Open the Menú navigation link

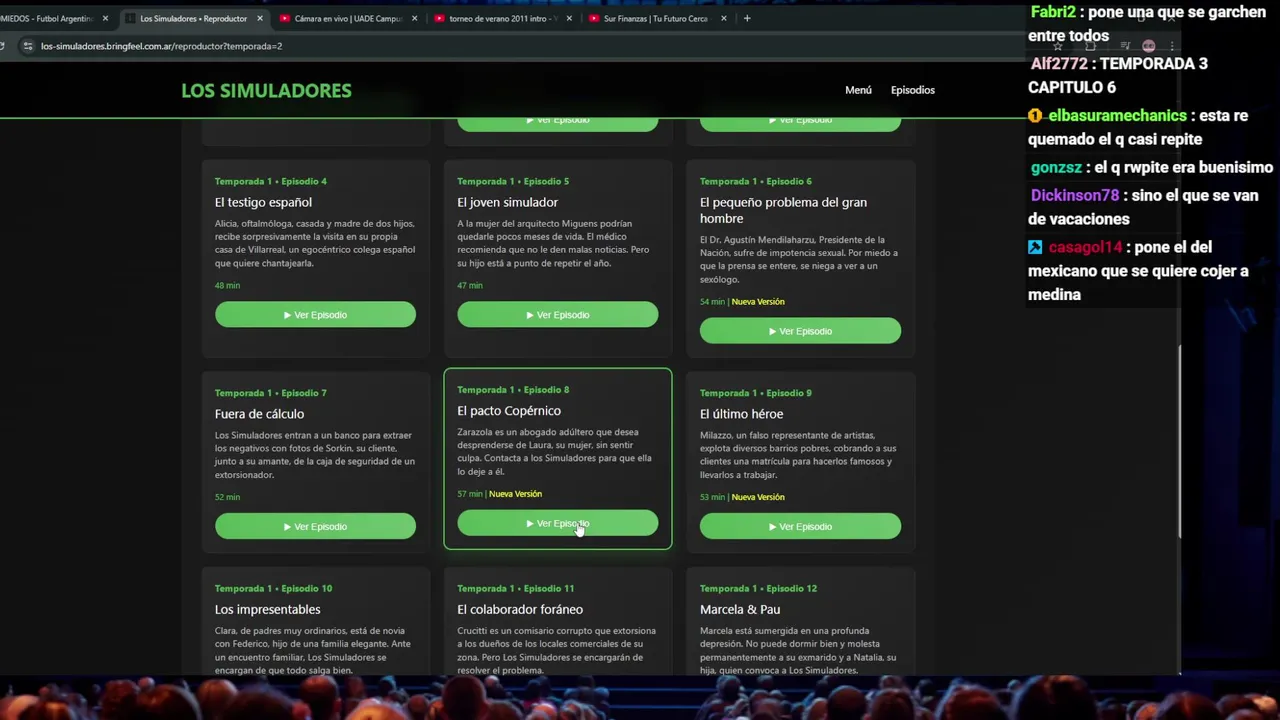point(858,90)
